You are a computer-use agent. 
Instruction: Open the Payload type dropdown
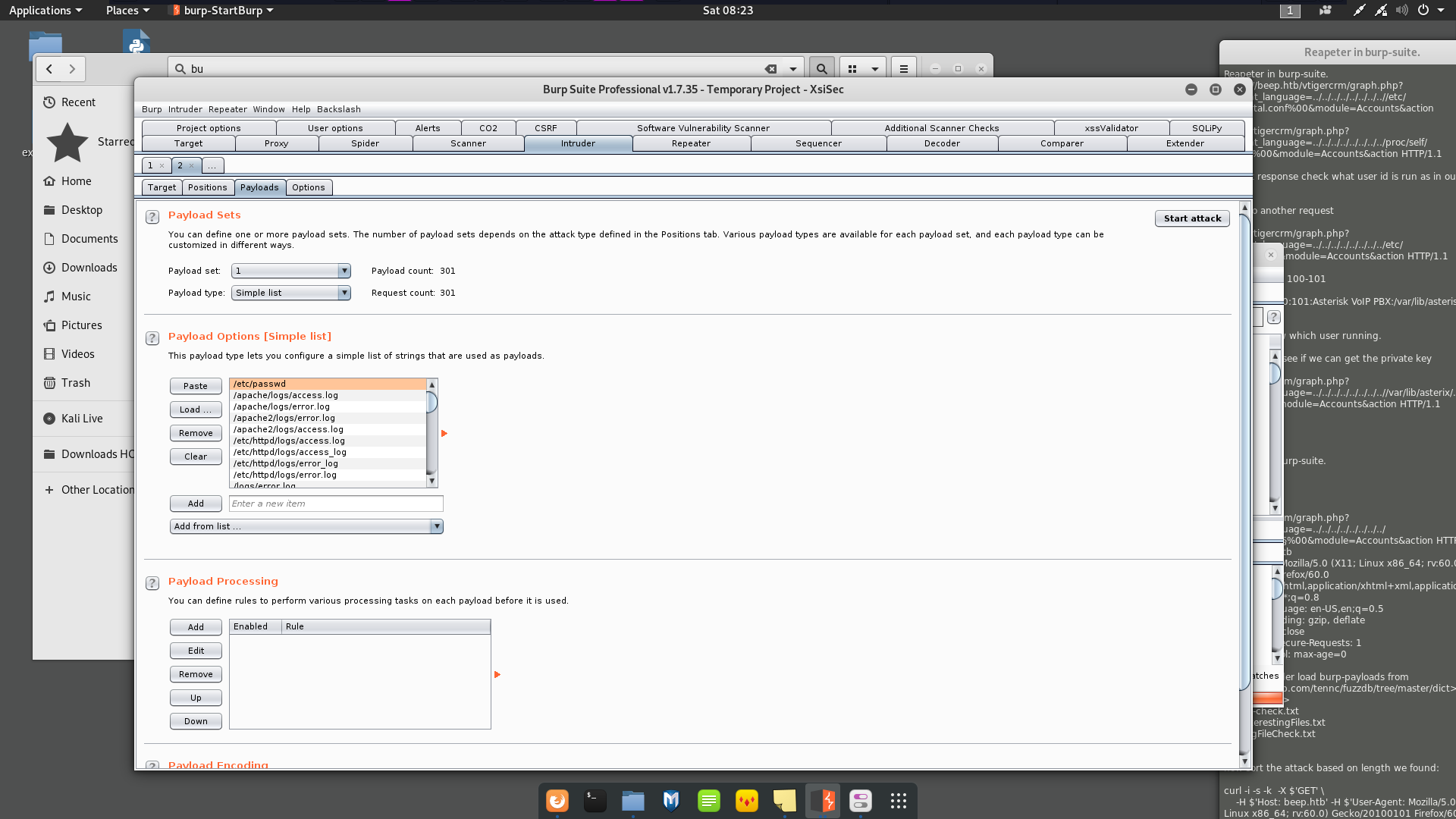pyautogui.click(x=291, y=293)
